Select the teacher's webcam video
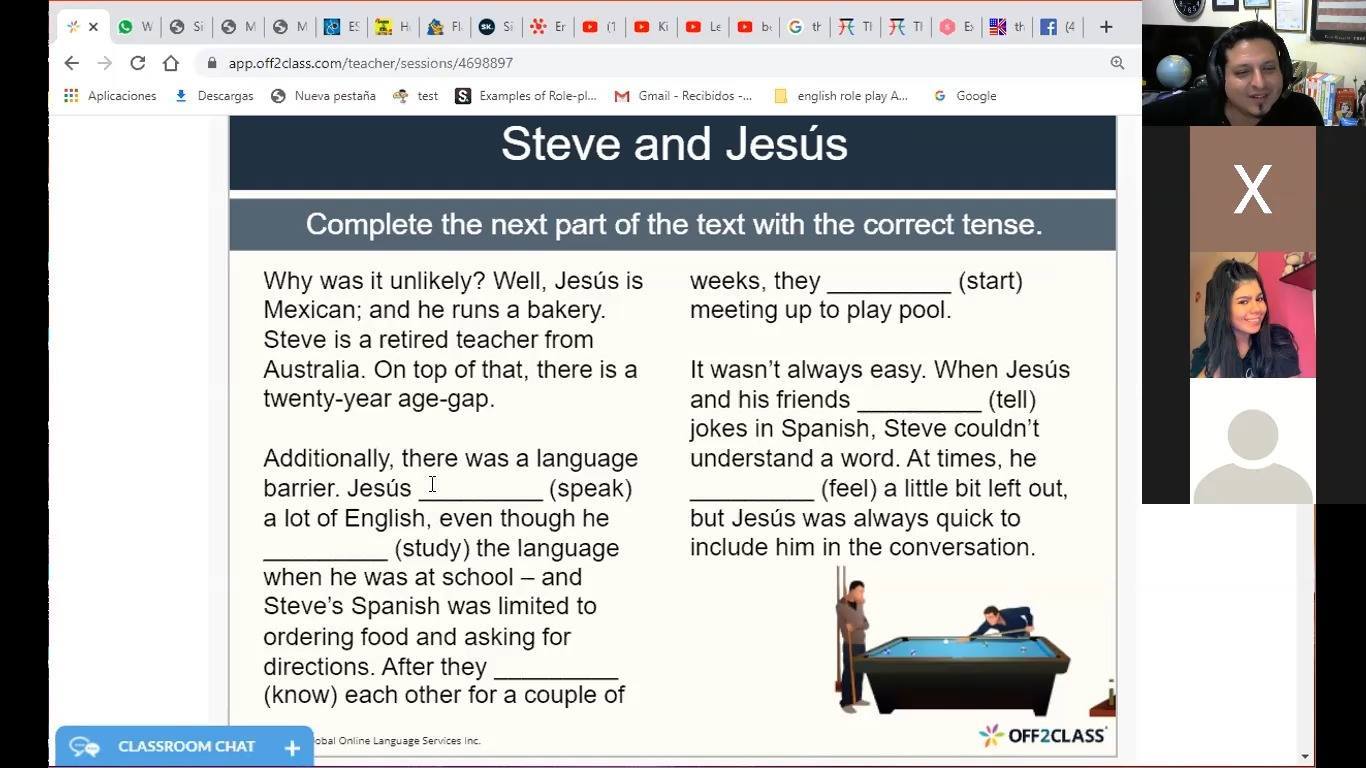Image resolution: width=1366 pixels, height=768 pixels. [1253, 63]
